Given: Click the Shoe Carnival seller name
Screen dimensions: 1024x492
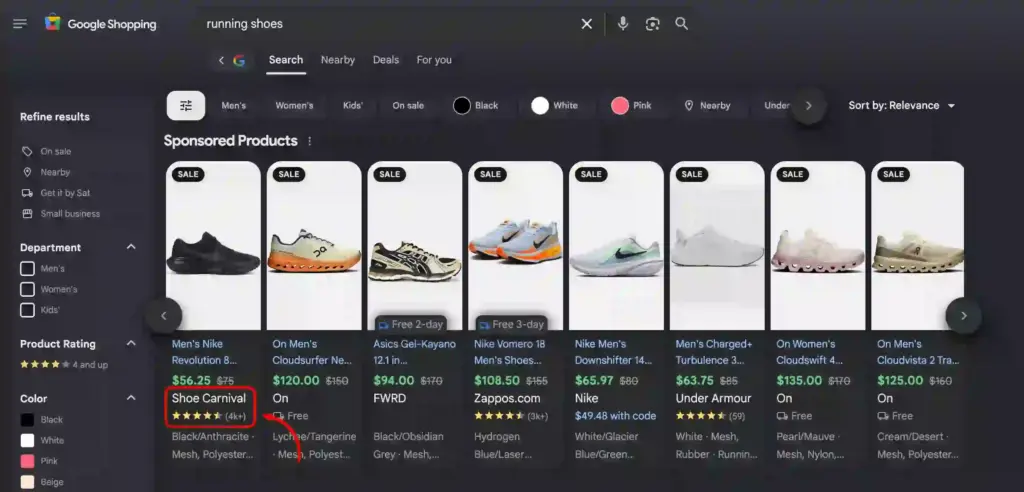Looking at the screenshot, I should tap(209, 398).
